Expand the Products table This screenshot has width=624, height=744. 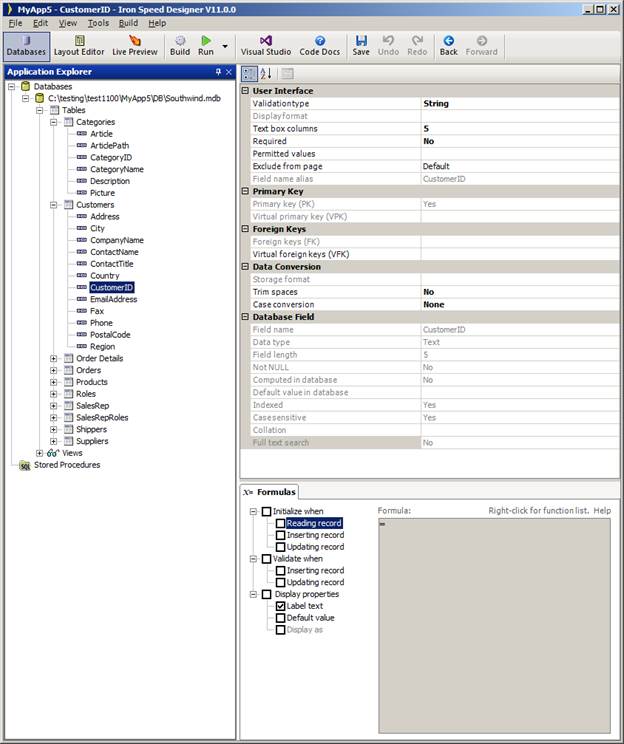click(54, 382)
